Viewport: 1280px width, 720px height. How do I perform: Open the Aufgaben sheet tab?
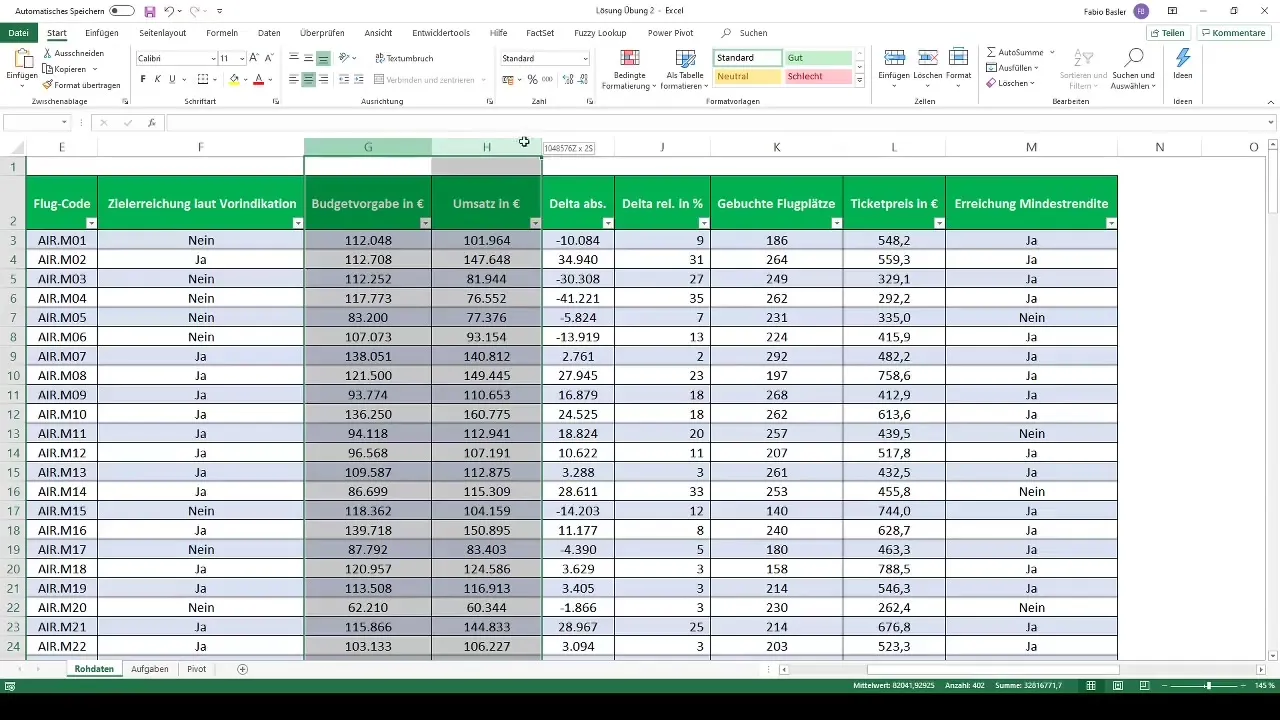click(x=150, y=669)
